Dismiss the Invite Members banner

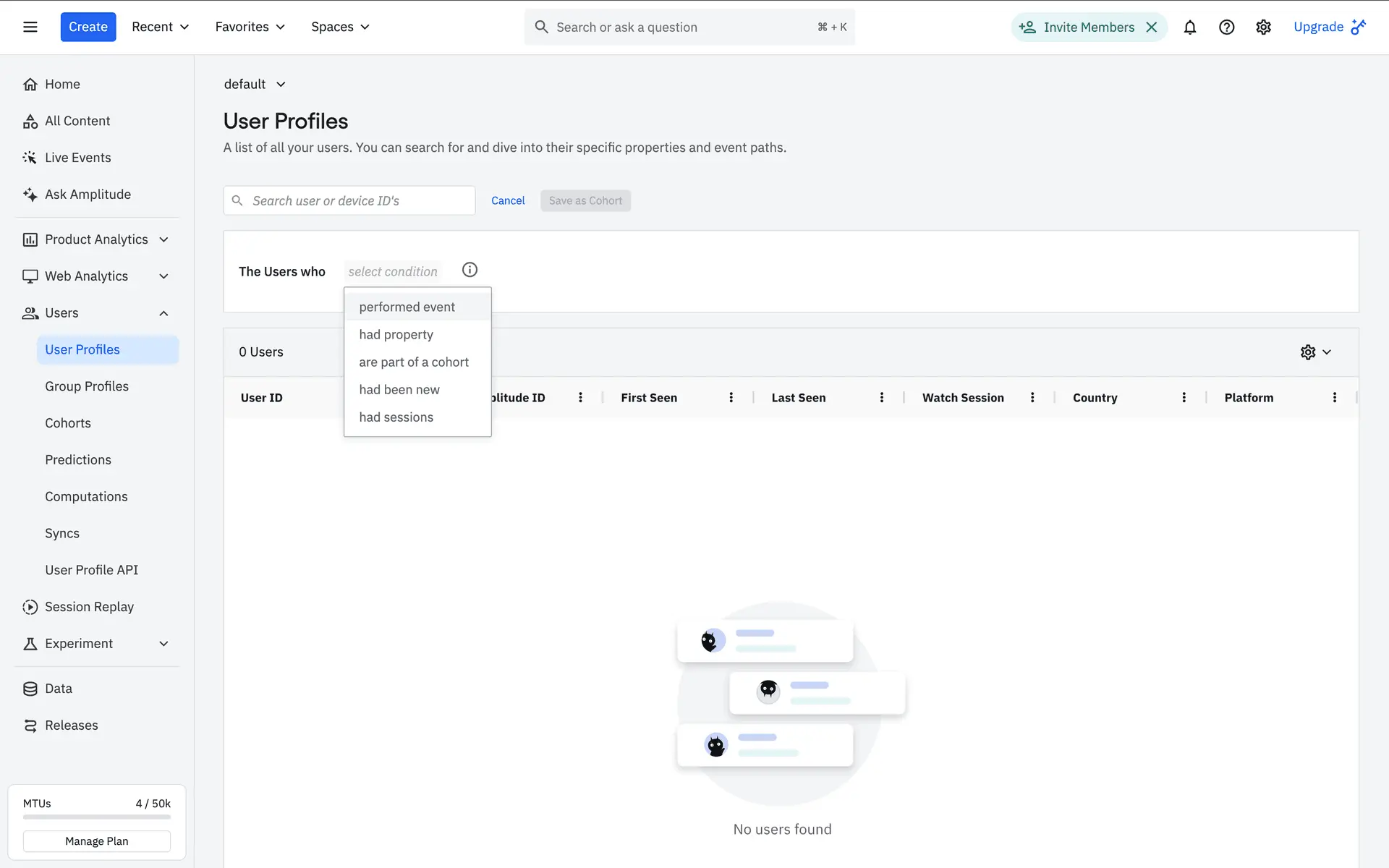tap(1152, 27)
